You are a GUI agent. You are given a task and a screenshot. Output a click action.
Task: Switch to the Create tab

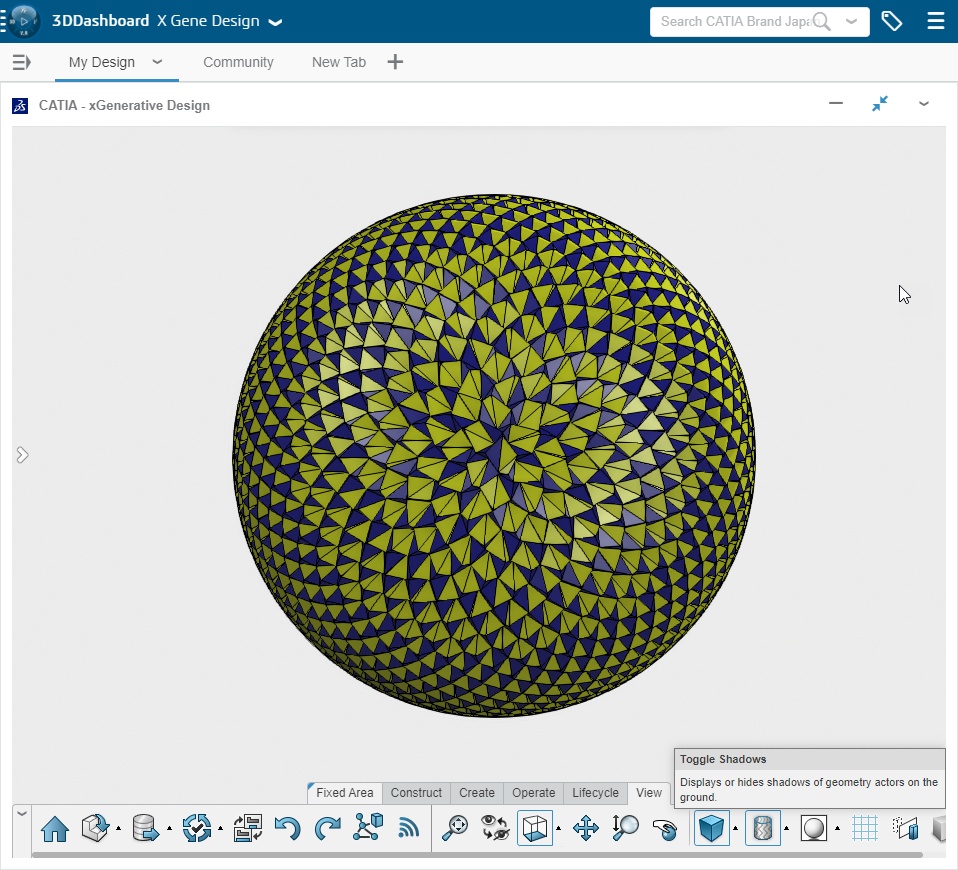point(477,792)
